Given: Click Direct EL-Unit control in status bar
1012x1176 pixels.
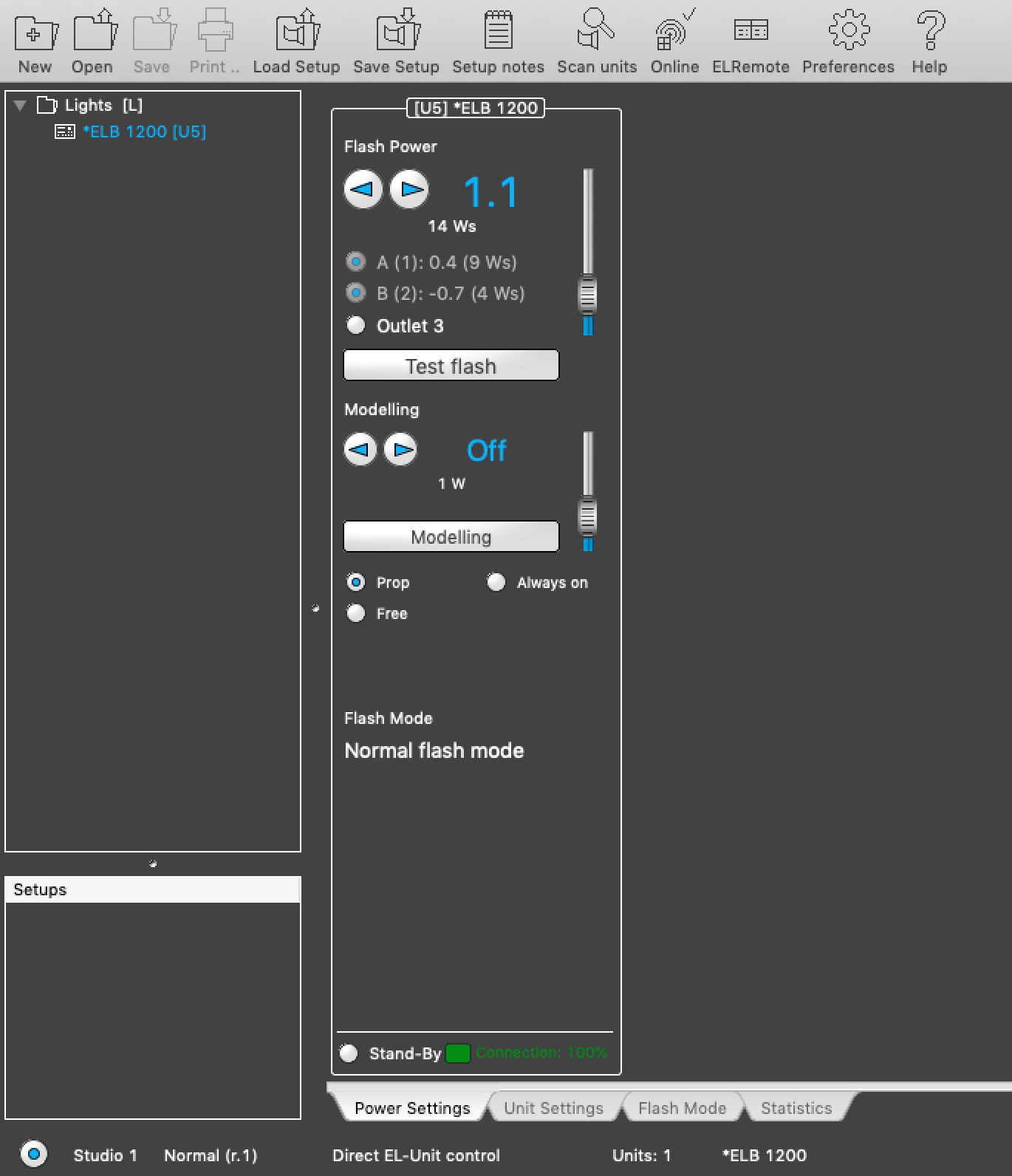Looking at the screenshot, I should pyautogui.click(x=416, y=1155).
